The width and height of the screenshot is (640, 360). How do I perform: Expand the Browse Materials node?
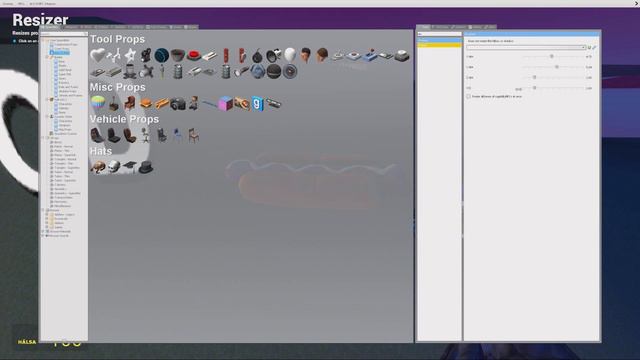click(x=43, y=231)
